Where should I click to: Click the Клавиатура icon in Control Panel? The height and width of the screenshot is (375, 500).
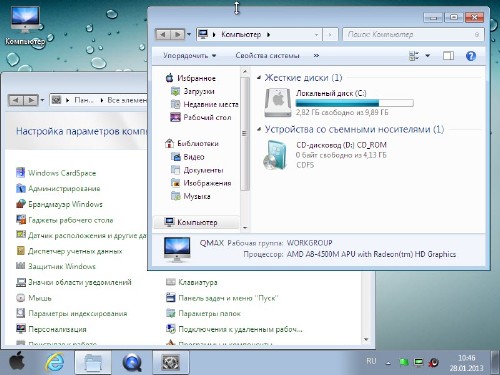[171, 282]
